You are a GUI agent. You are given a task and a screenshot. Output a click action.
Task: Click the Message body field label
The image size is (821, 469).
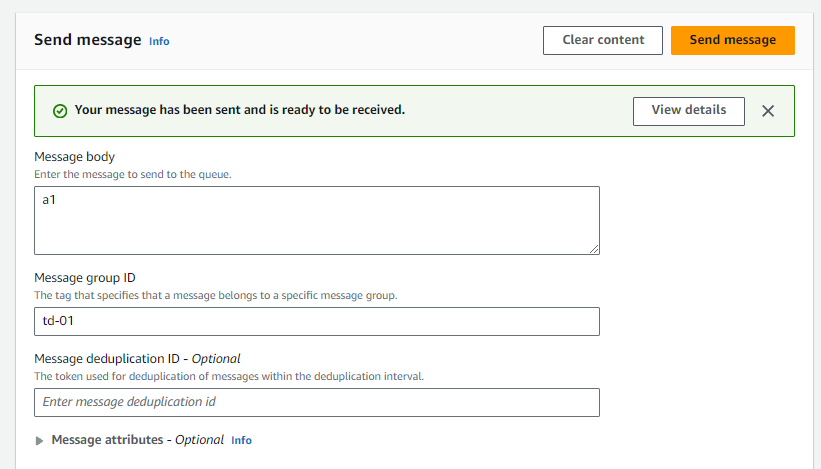click(74, 157)
